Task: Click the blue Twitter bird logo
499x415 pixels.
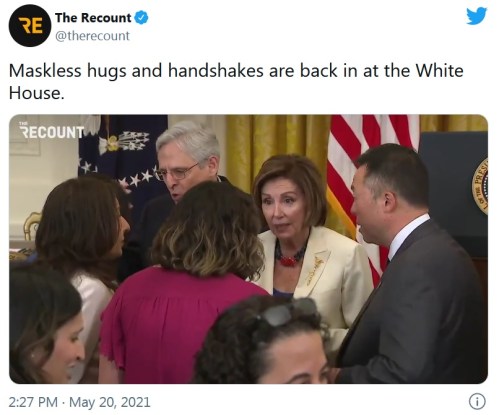Action: [x=476, y=16]
